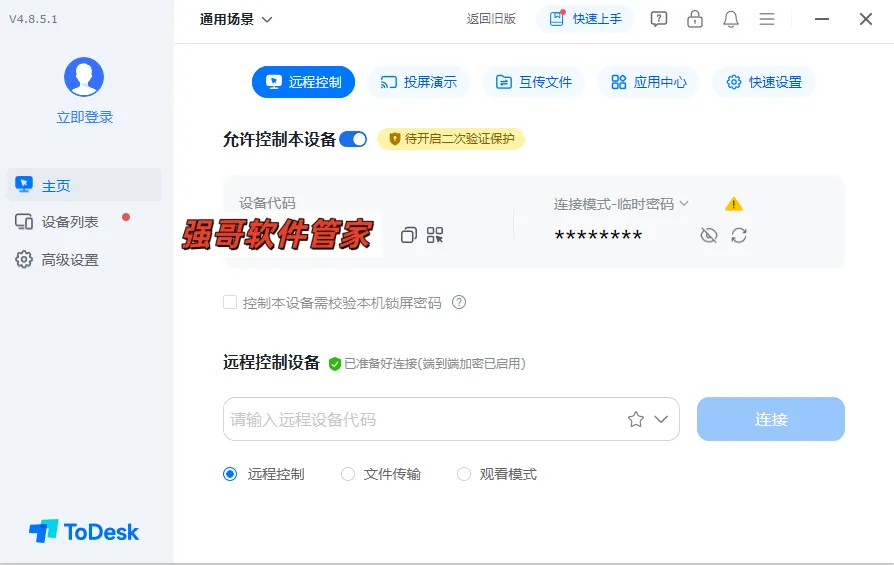The image size is (894, 565).
Task: Click the 立即登录 link
Action: (84, 117)
